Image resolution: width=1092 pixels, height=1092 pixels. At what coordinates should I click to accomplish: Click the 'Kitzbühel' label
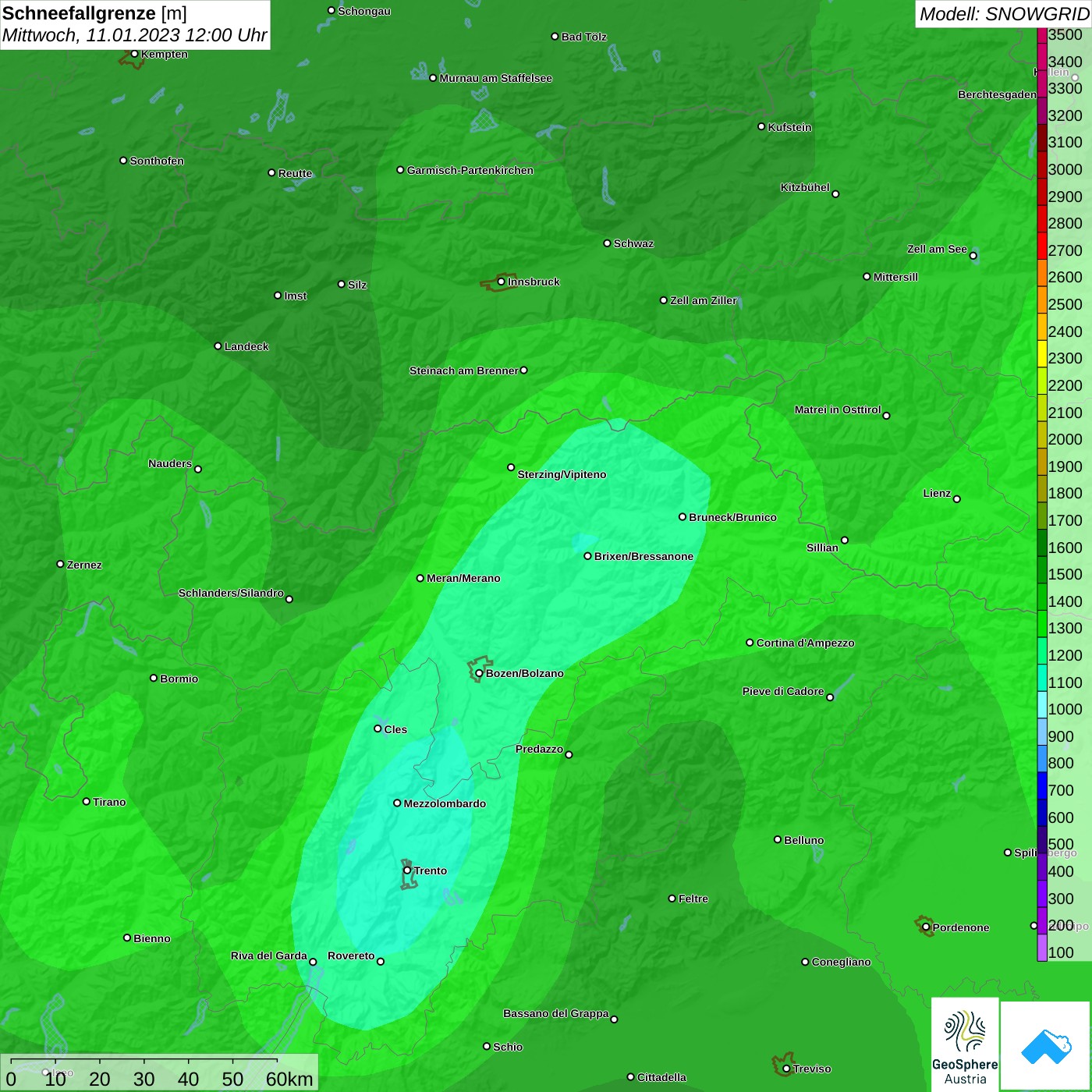point(805,187)
